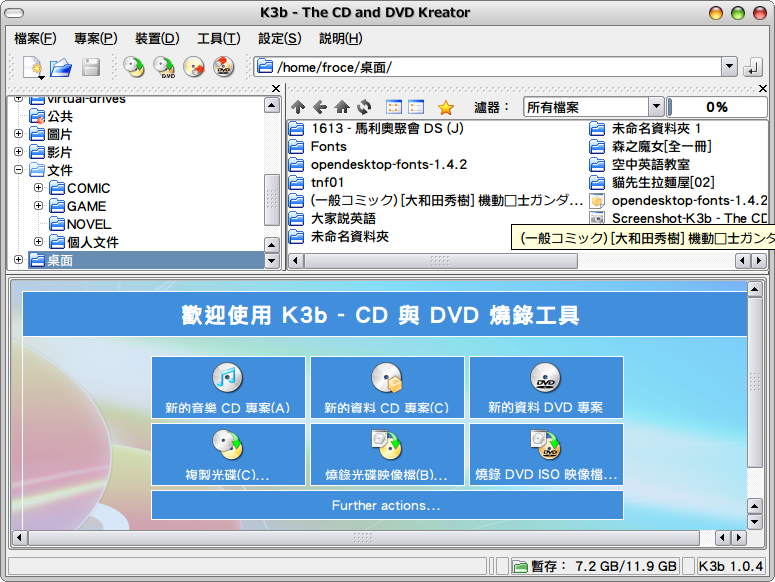Open the 工具(T) menu
The height and width of the screenshot is (582, 775).
[x=219, y=38]
